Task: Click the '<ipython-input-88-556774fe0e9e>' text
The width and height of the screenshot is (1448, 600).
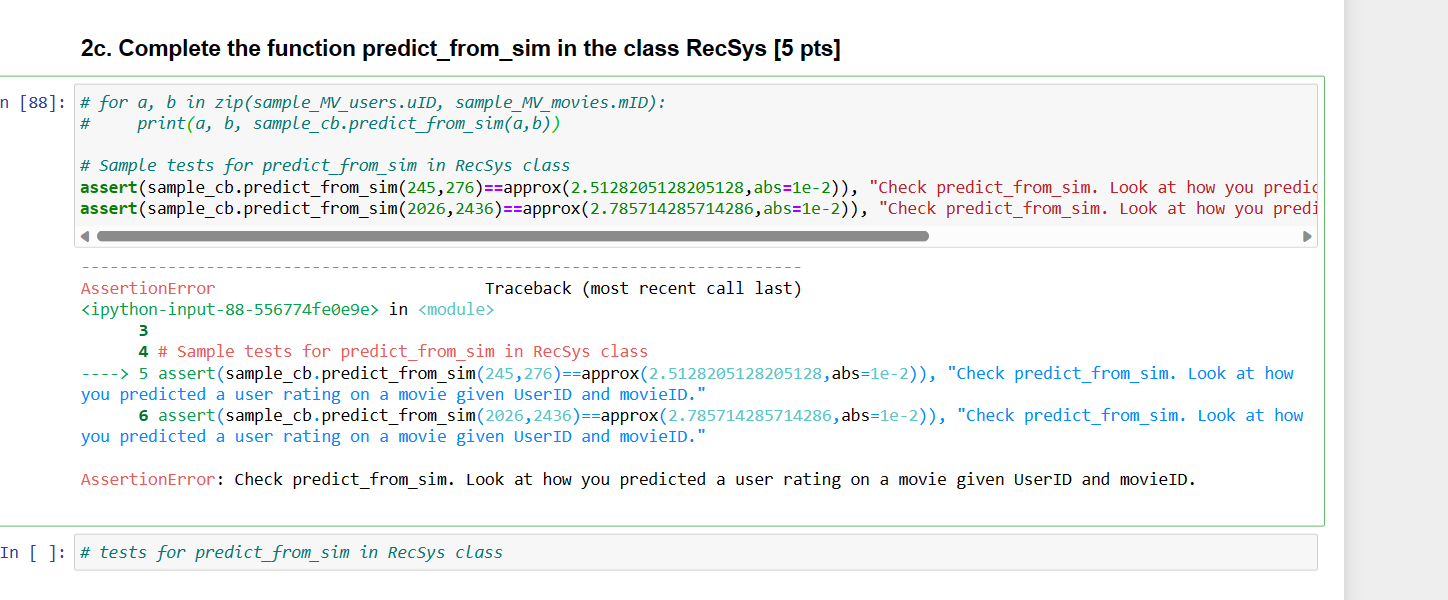Action: click(x=230, y=310)
